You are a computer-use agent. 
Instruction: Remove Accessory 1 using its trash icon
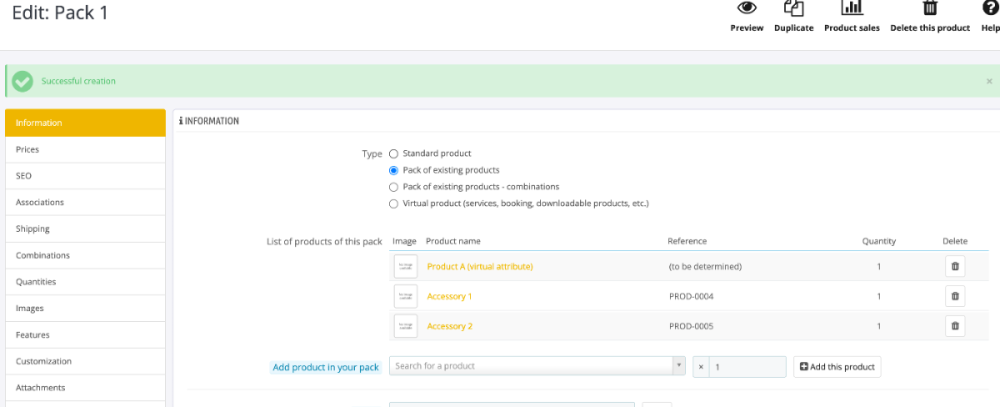tap(955, 296)
